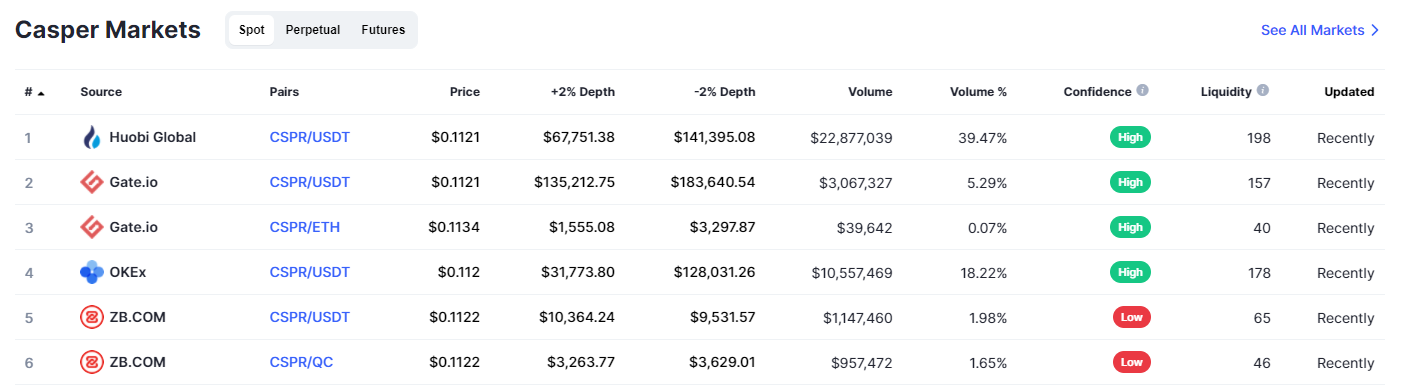Sort by the # column arrow
This screenshot has height=385, width=1402.
41,93
